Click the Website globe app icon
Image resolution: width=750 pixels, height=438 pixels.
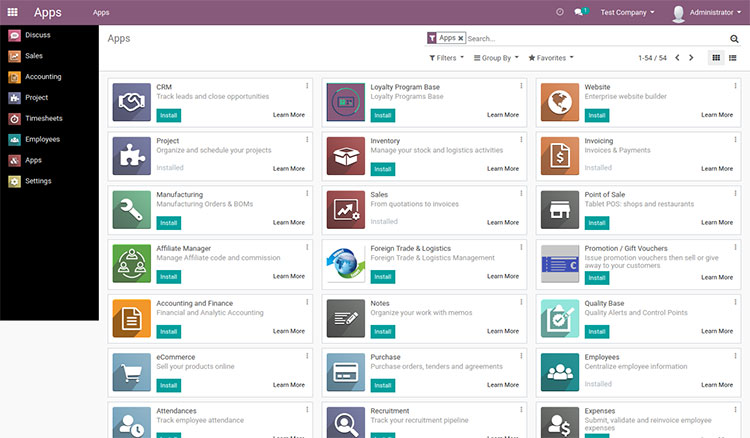tap(560, 101)
